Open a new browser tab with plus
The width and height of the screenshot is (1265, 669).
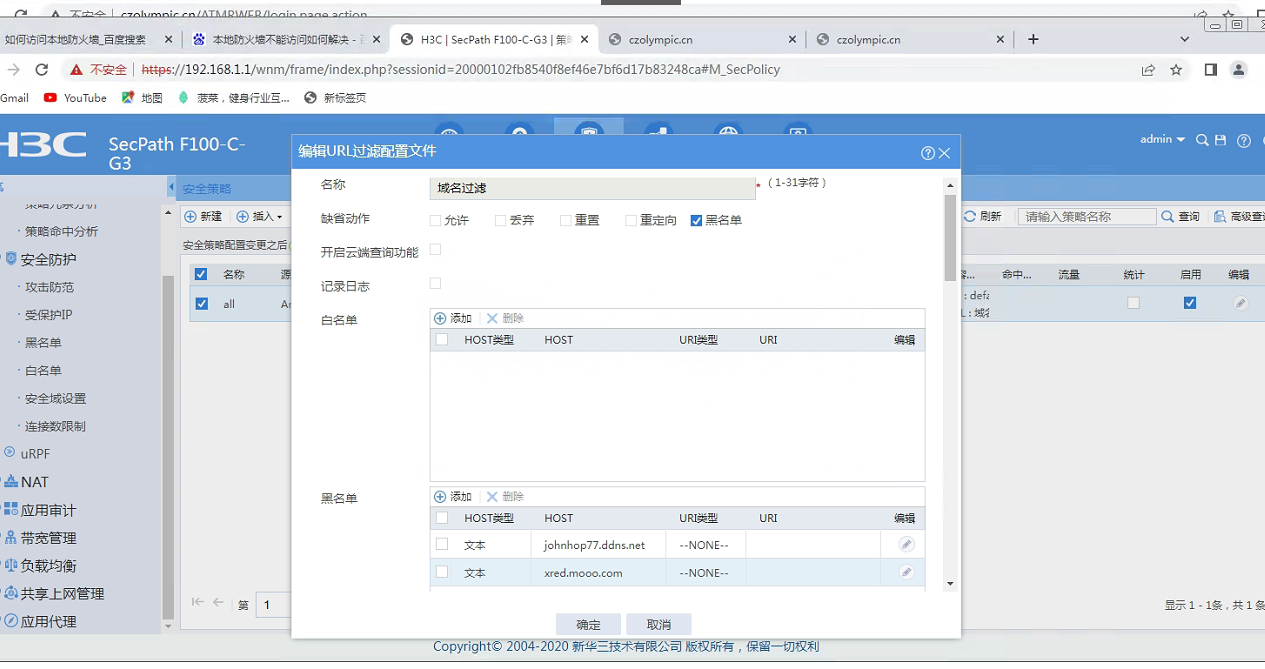[1033, 39]
